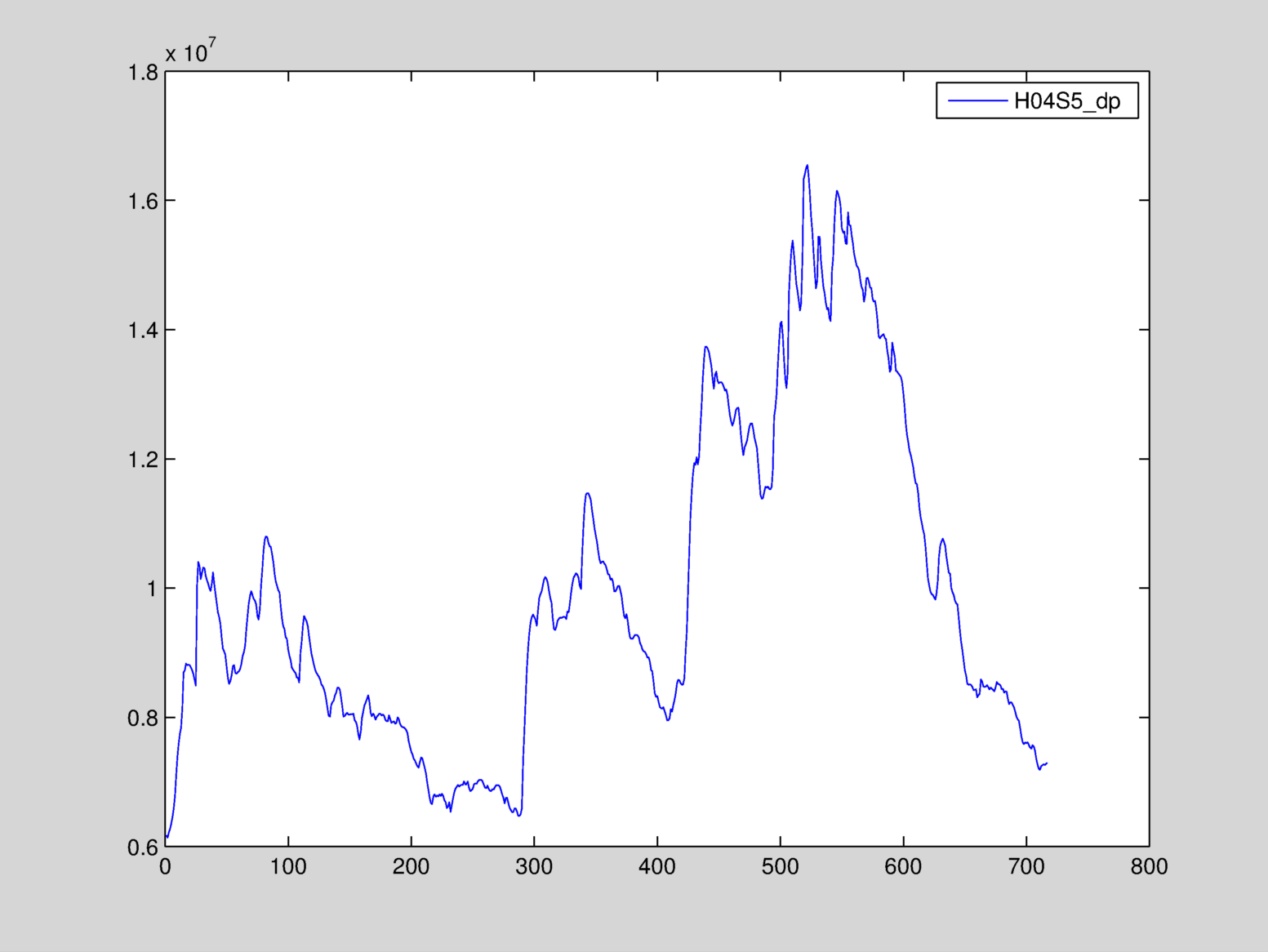Click the y-axis tick label 1.4
This screenshot has width=1268, height=952.
coord(143,330)
